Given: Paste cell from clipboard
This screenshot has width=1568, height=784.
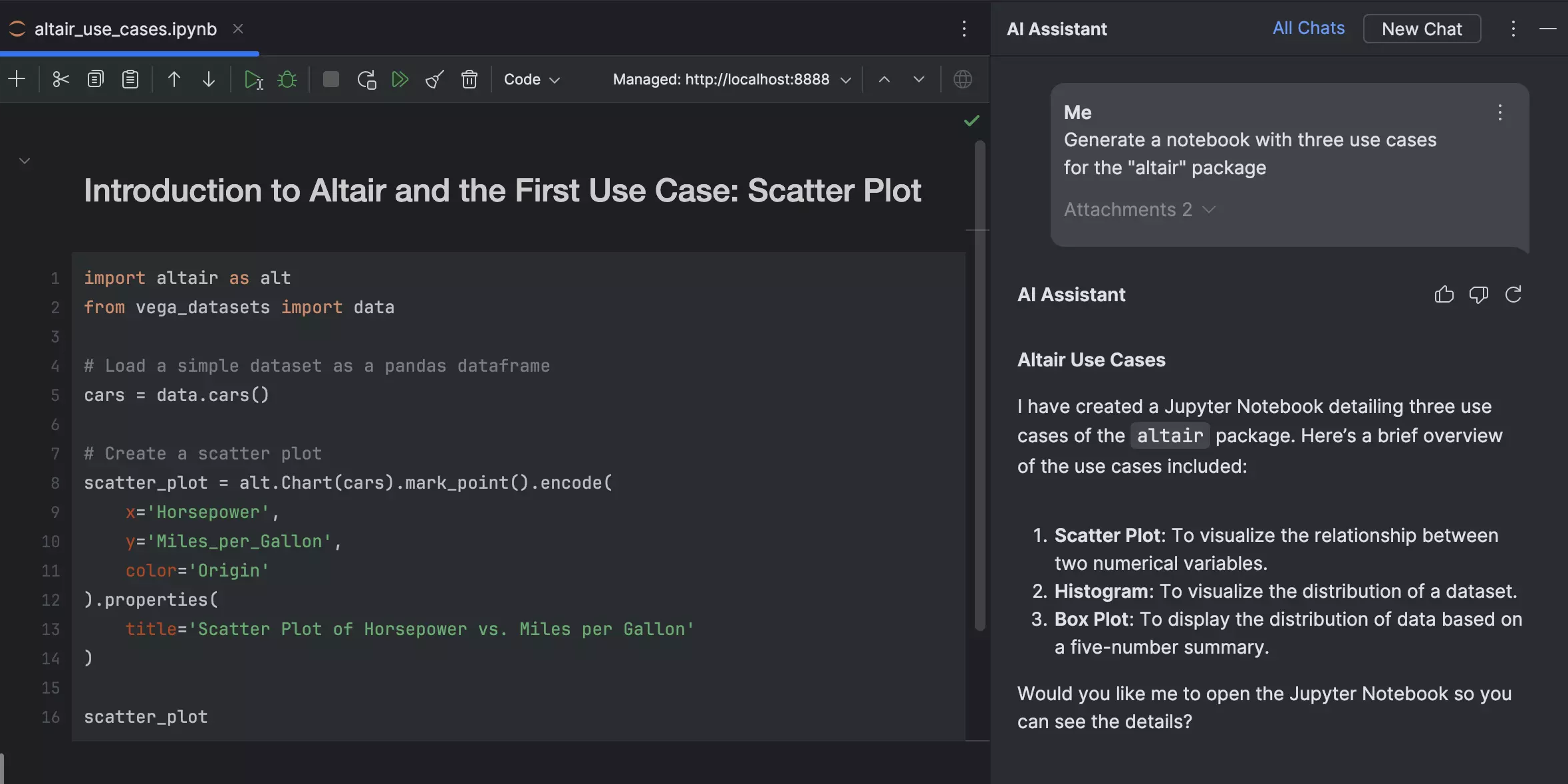Looking at the screenshot, I should (130, 79).
